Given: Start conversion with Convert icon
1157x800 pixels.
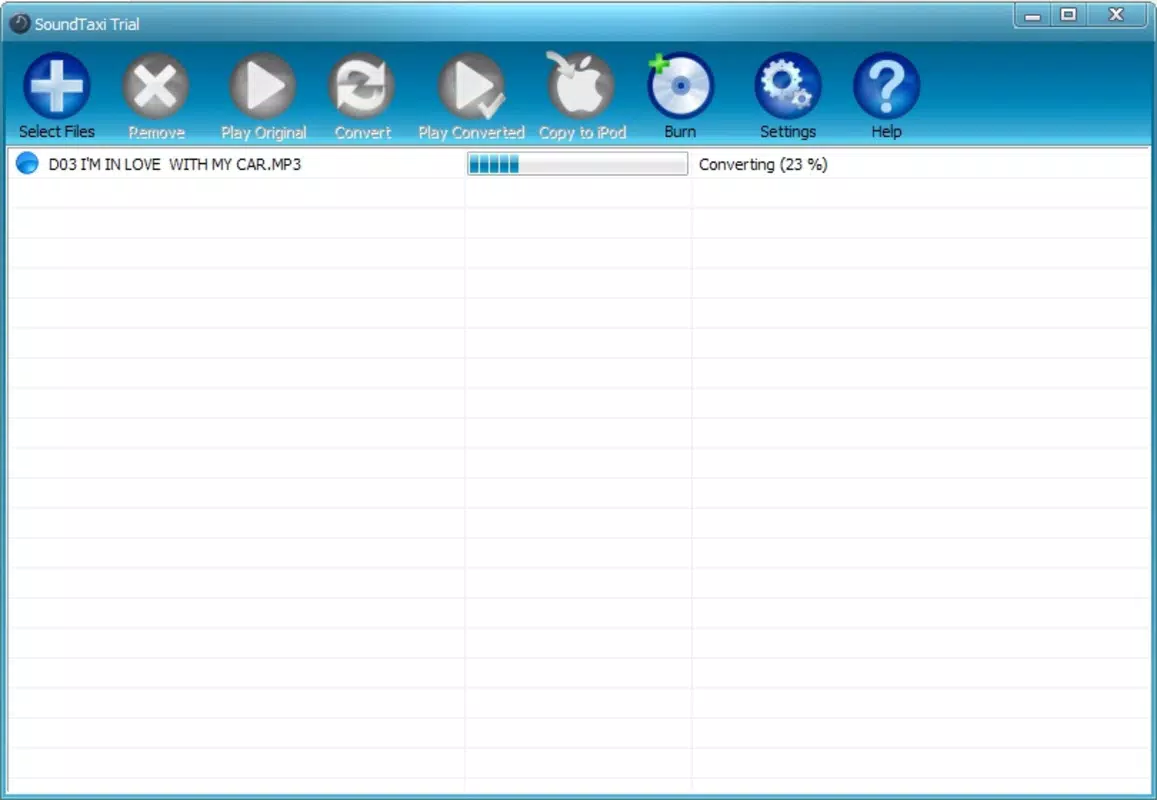Looking at the screenshot, I should point(362,86).
